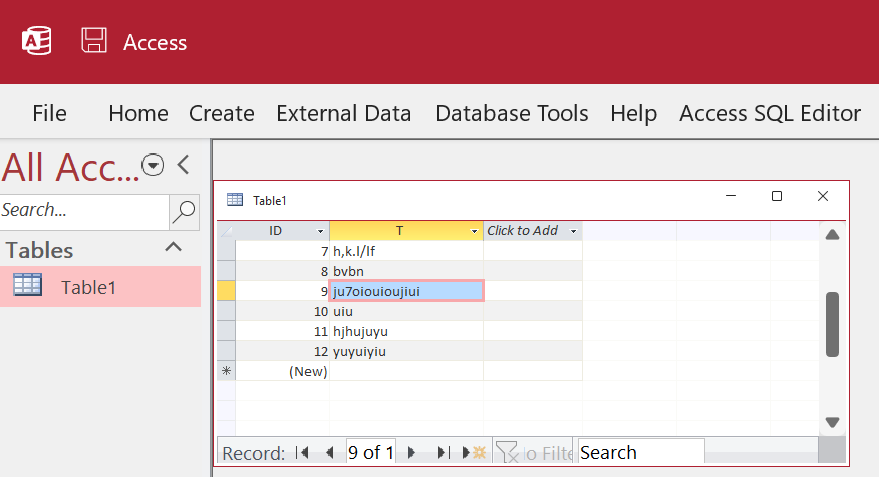Go to the first record
The height and width of the screenshot is (477, 879).
(303, 452)
